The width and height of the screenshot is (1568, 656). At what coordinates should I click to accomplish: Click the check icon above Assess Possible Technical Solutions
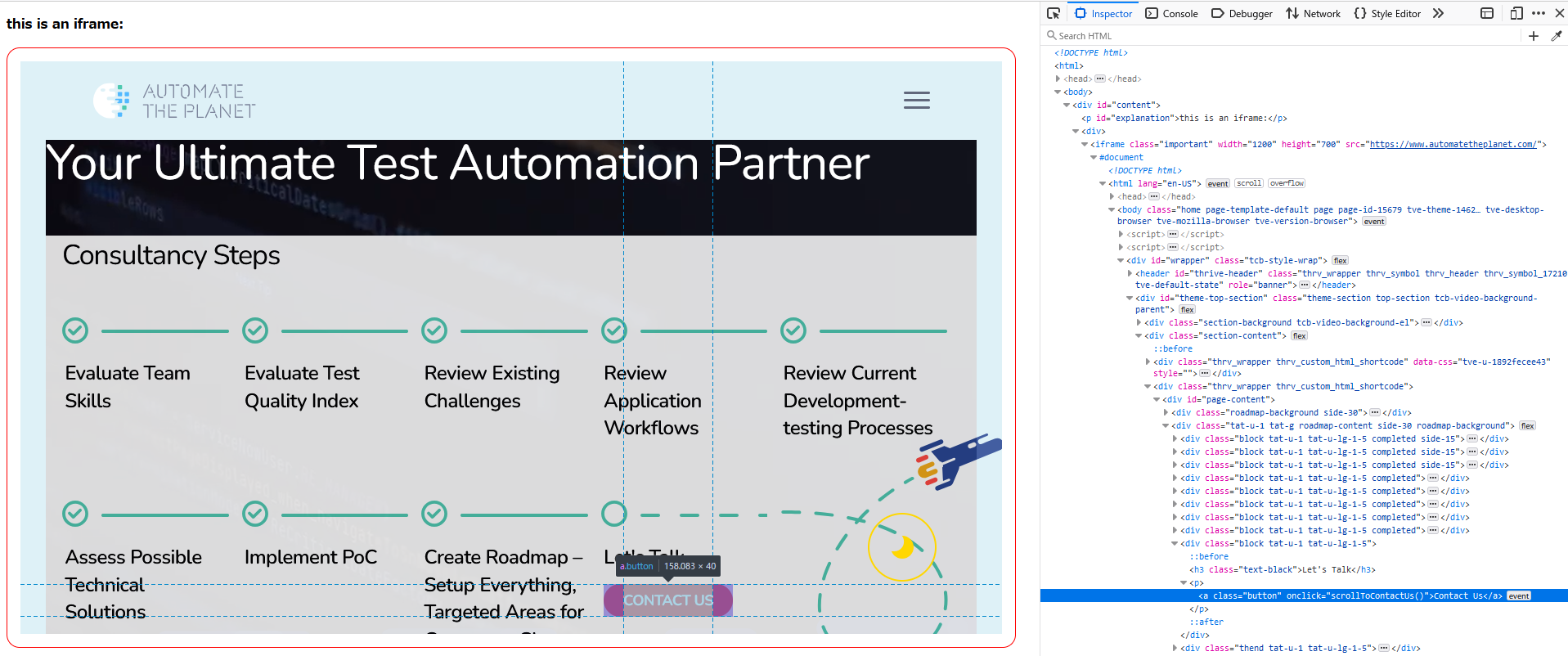75,514
